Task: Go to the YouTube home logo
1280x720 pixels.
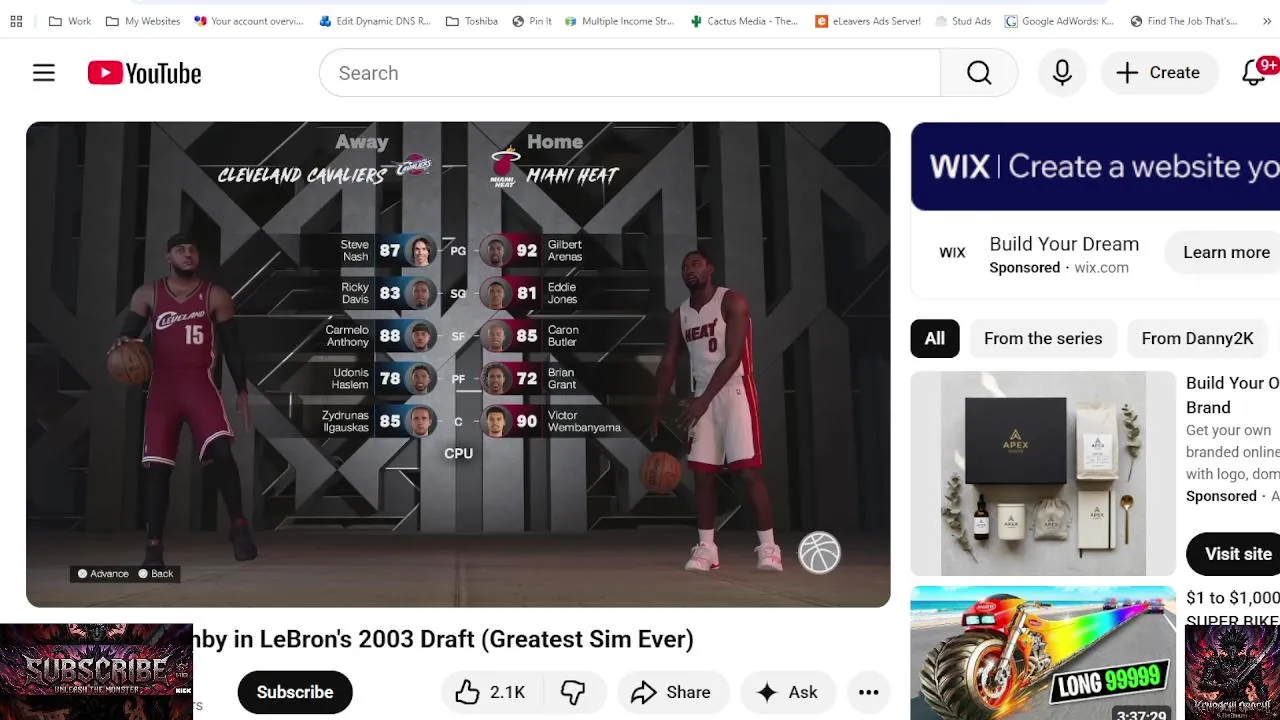Action: point(144,73)
